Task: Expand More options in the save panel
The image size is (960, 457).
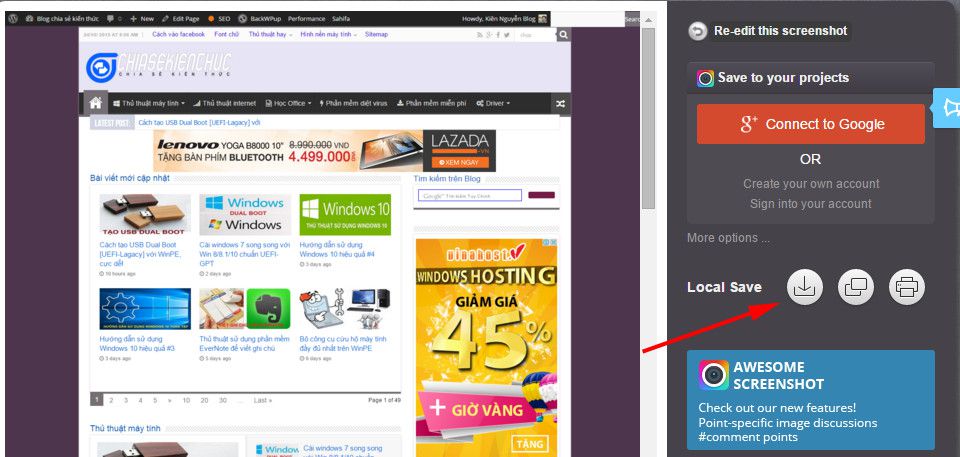Action: coord(728,238)
